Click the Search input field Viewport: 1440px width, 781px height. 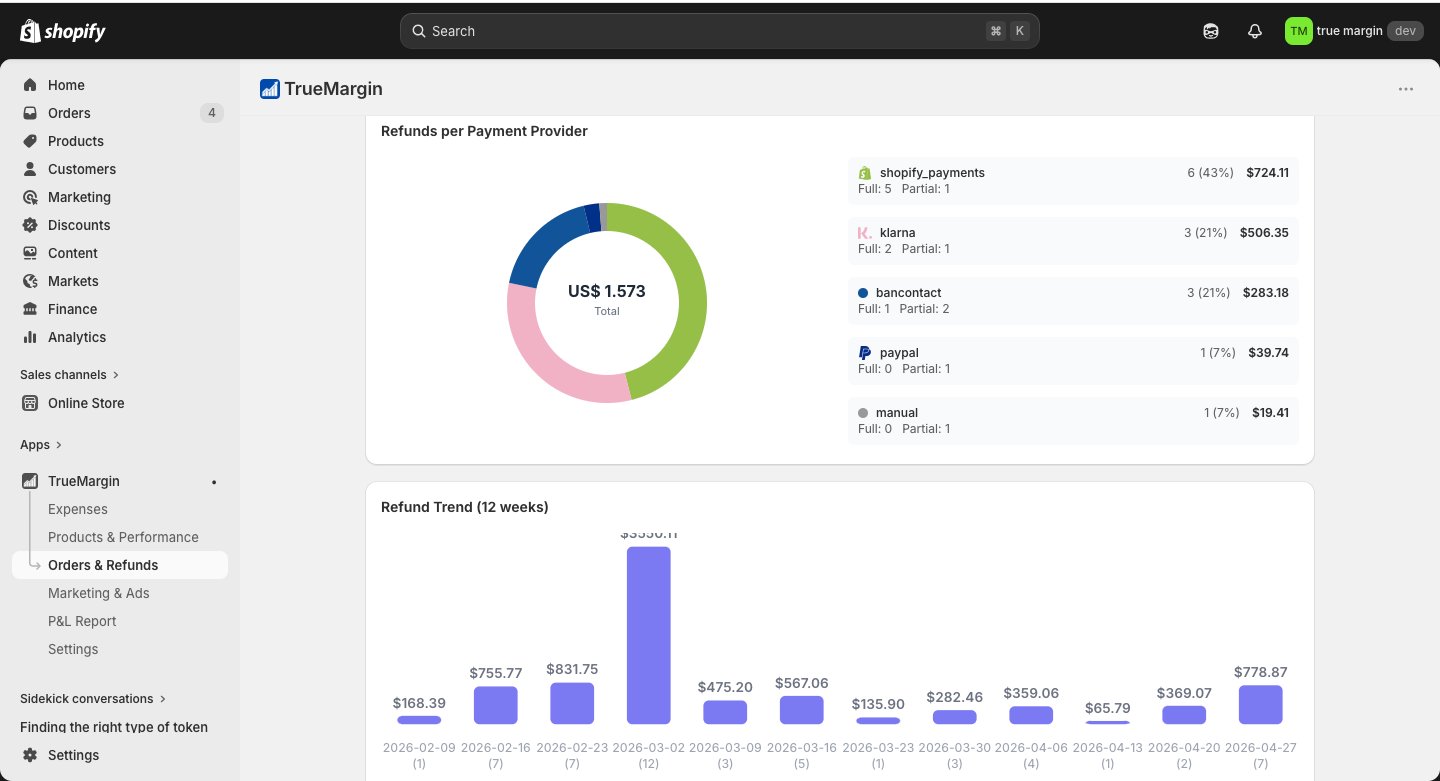coord(719,31)
